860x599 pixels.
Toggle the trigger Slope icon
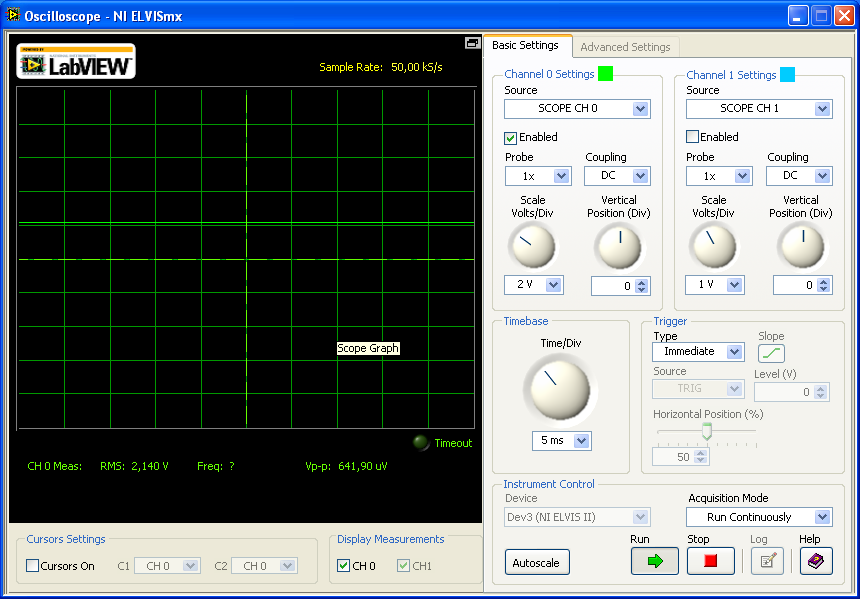coord(771,354)
